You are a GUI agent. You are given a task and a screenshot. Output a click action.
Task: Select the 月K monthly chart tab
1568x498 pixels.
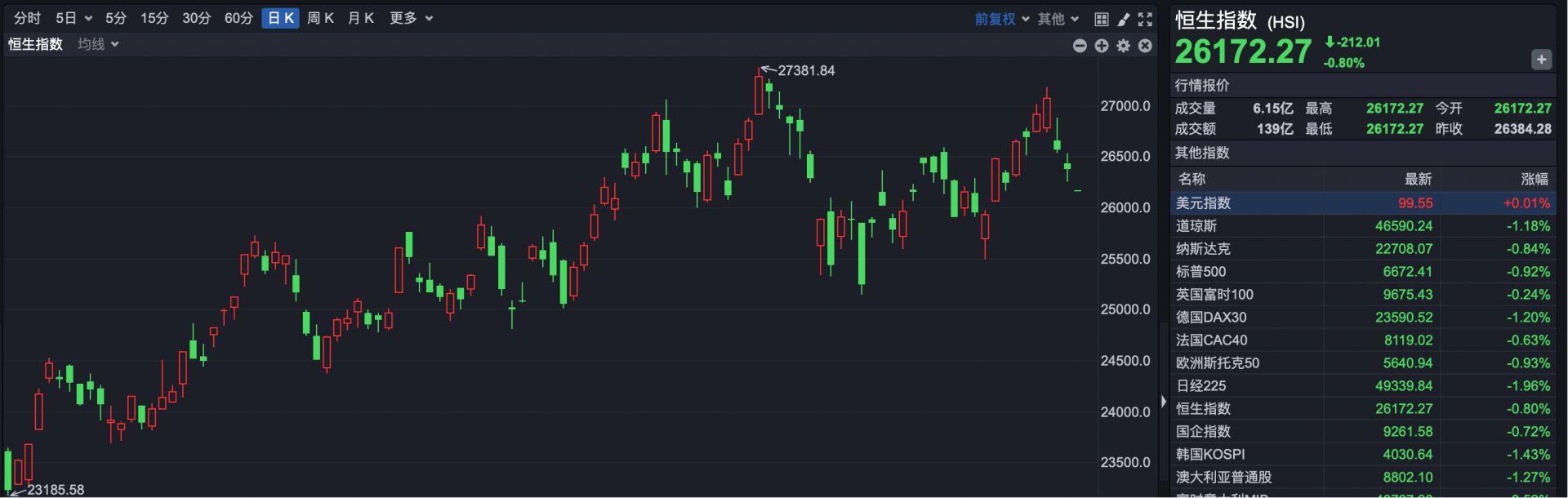361,18
